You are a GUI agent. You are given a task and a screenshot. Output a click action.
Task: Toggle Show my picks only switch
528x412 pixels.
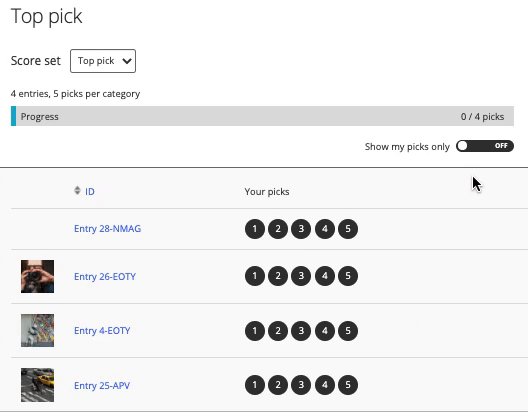(x=485, y=146)
